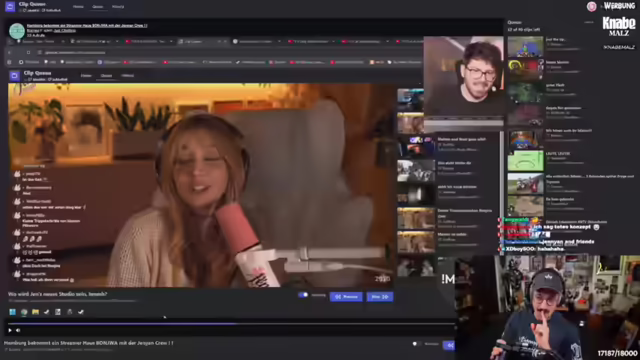The width and height of the screenshot is (640, 360).
Task: Select the bright green field clip thumbnail
Action: pos(525,160)
